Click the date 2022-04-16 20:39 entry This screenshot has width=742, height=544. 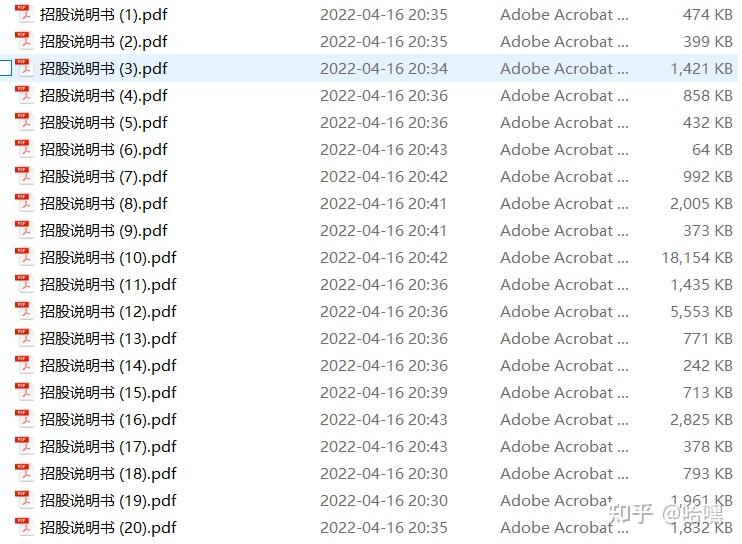pyautogui.click(x=384, y=392)
